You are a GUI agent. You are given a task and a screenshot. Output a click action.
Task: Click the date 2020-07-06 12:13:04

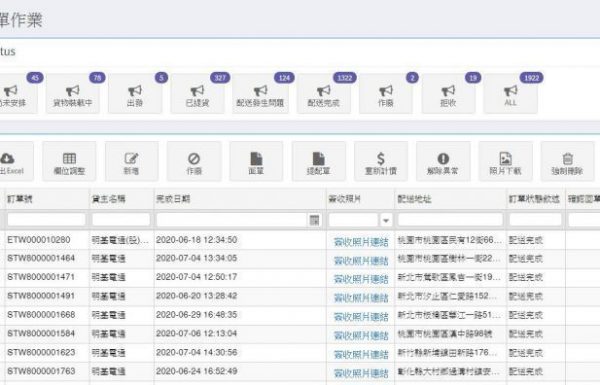197,333
